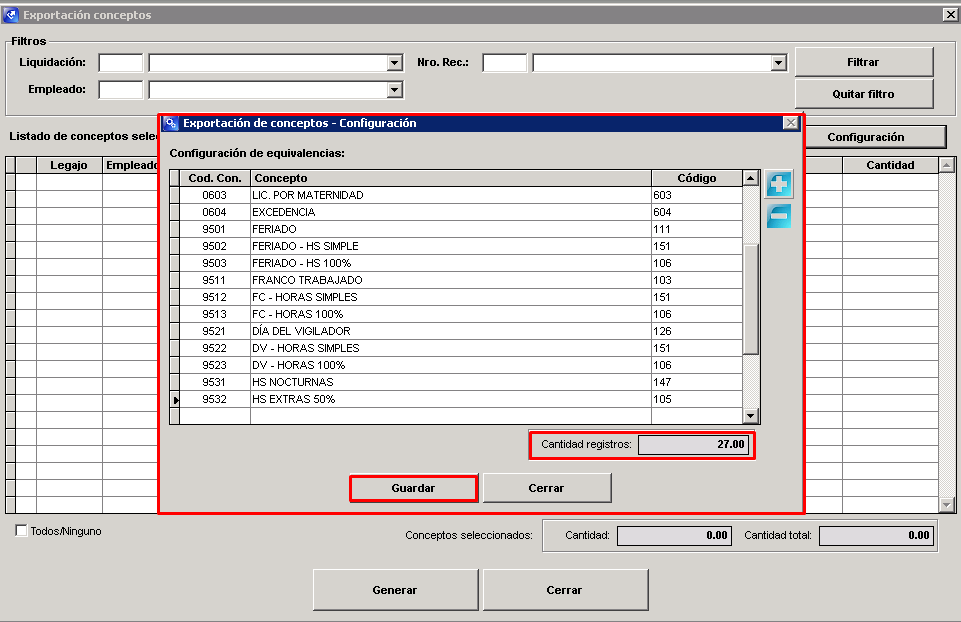Viewport: 961px width, 622px height.
Task: Select the DV - HORAS SIMPLES cell
Action: point(450,348)
